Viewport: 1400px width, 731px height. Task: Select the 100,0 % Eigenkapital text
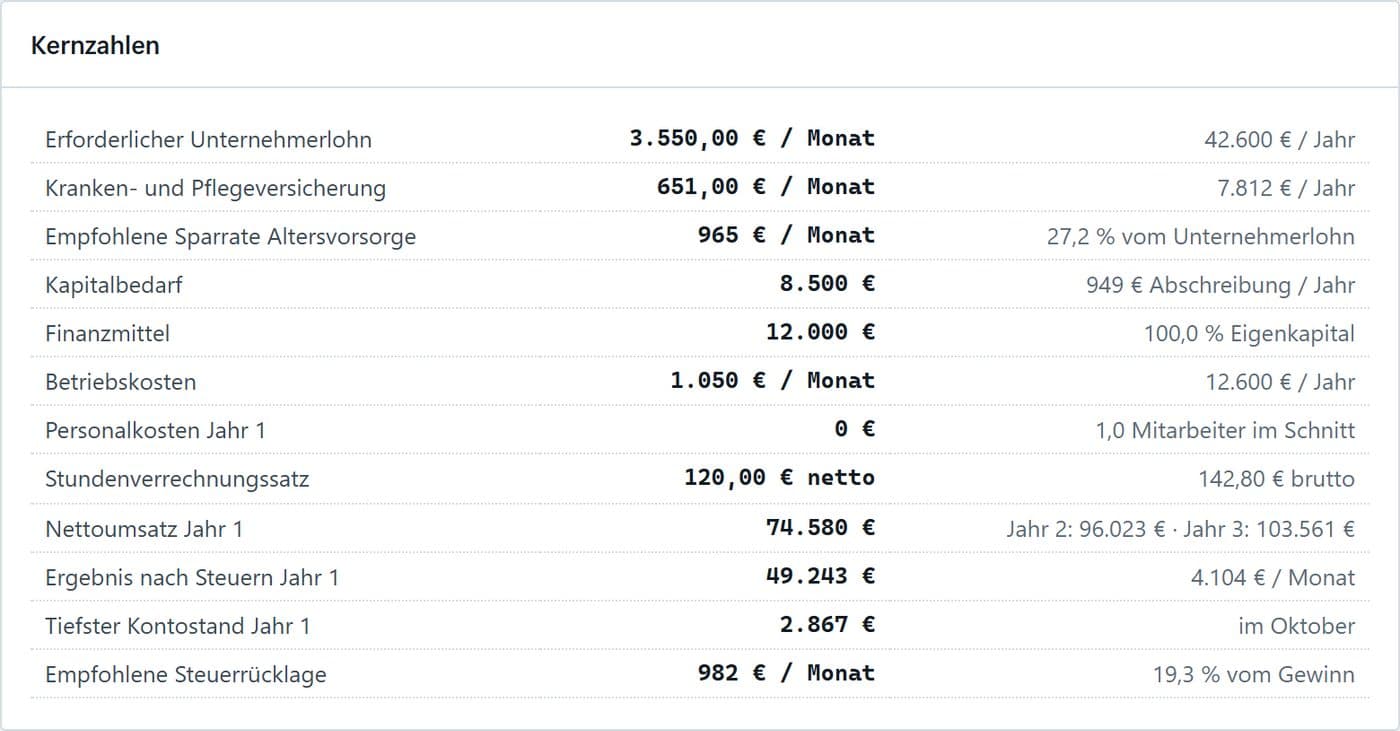pos(1250,333)
